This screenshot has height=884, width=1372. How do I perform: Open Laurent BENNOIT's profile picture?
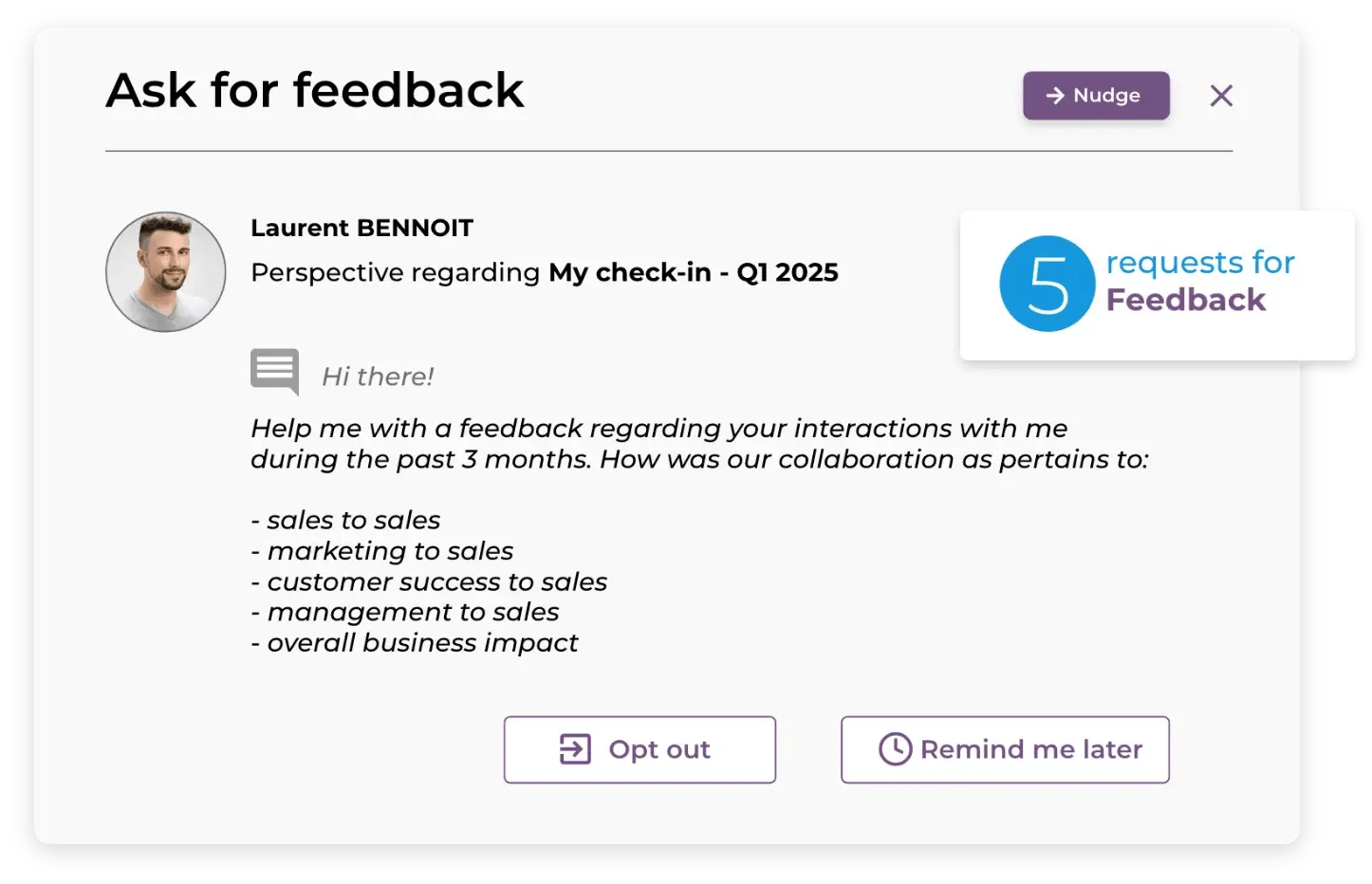coord(165,272)
